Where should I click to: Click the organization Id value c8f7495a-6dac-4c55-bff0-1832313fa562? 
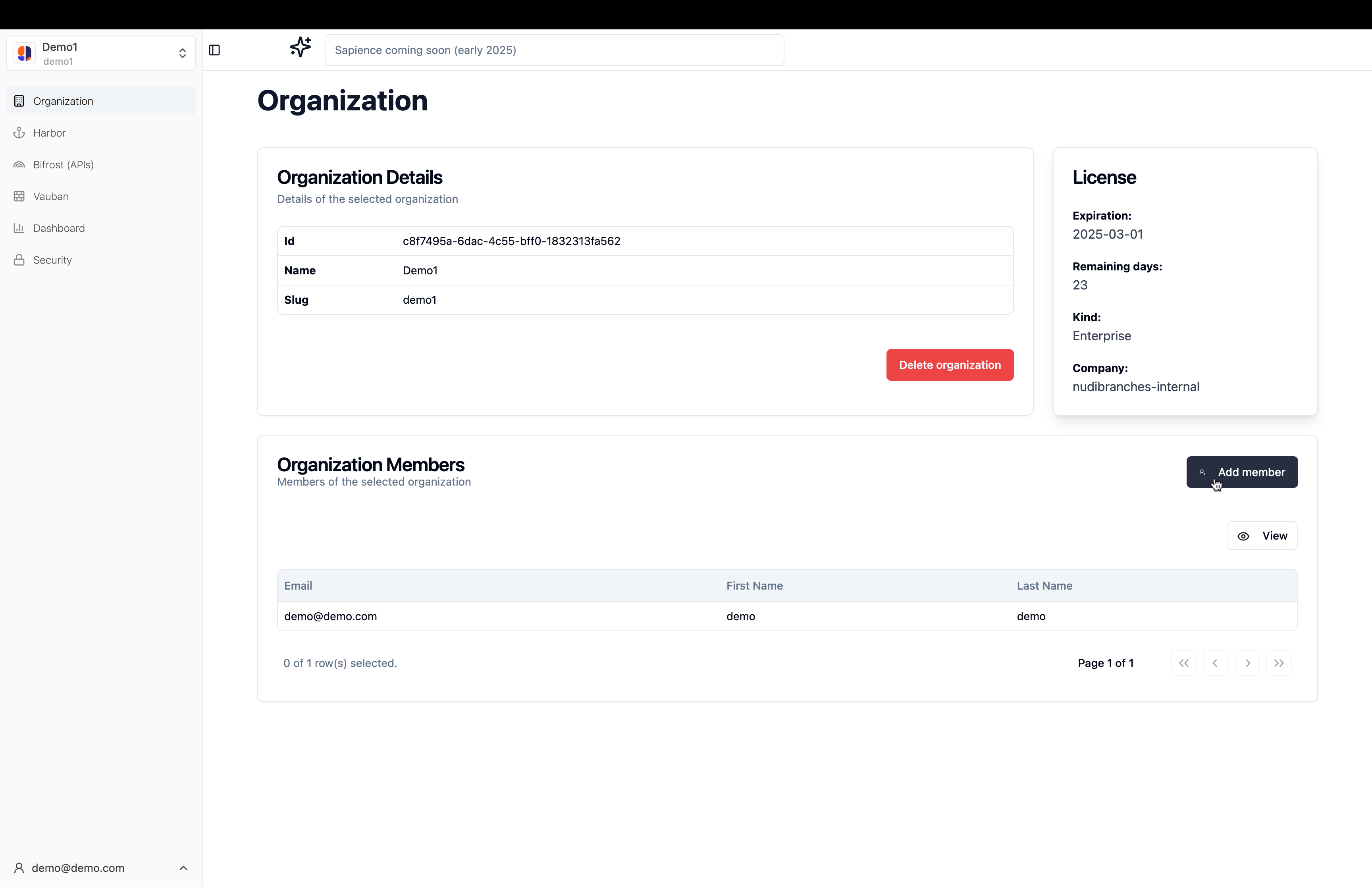511,241
